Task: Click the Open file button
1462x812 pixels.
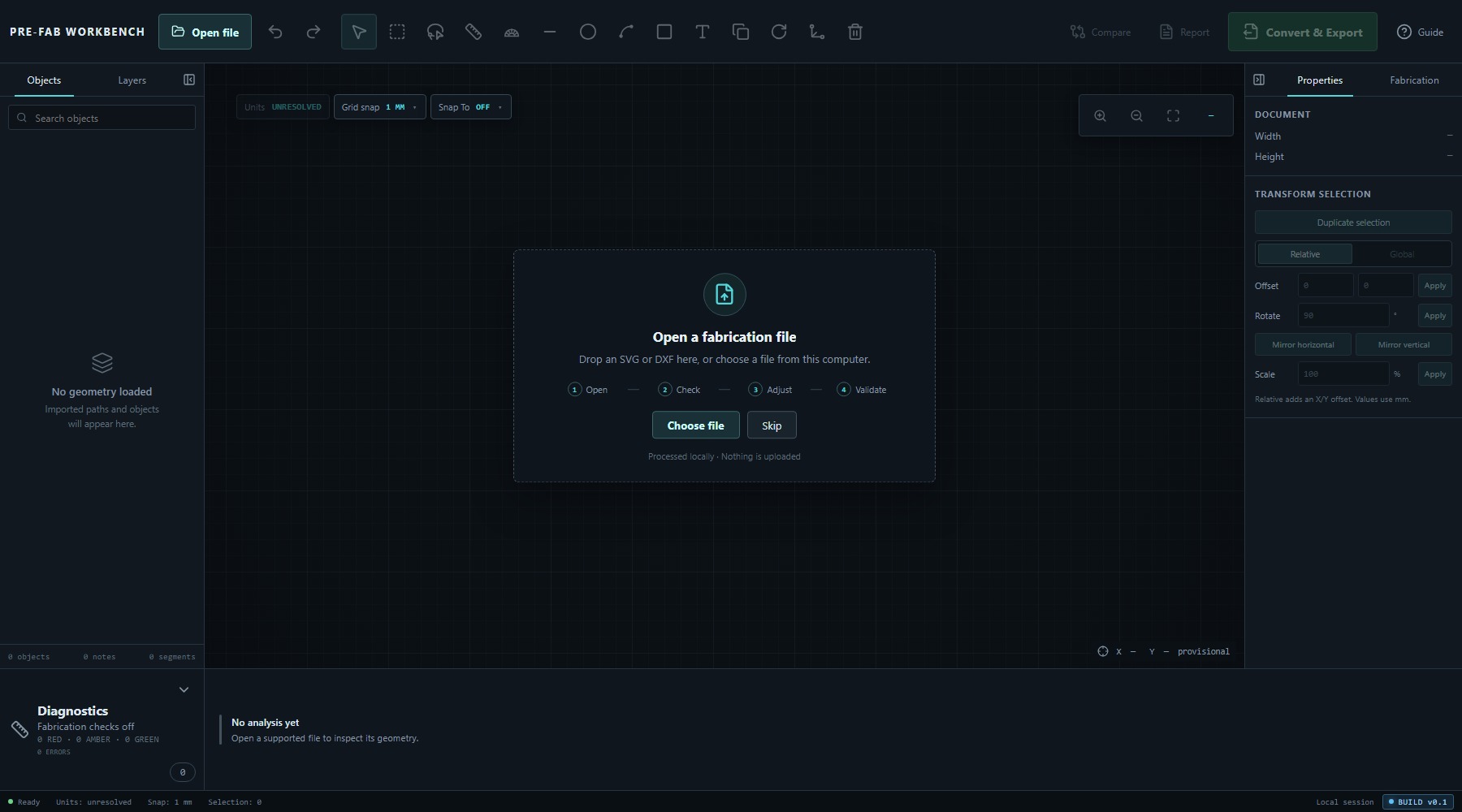Action: [205, 32]
